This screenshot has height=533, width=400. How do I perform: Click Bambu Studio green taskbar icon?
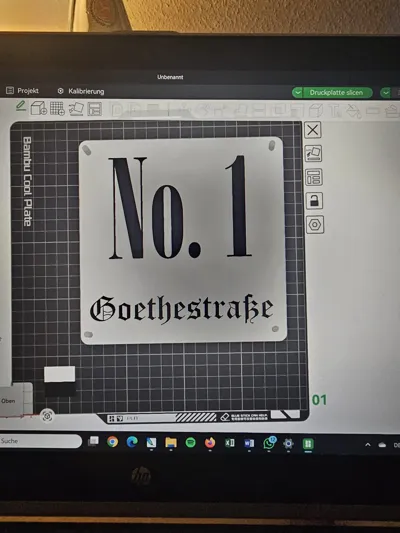[x=308, y=444]
